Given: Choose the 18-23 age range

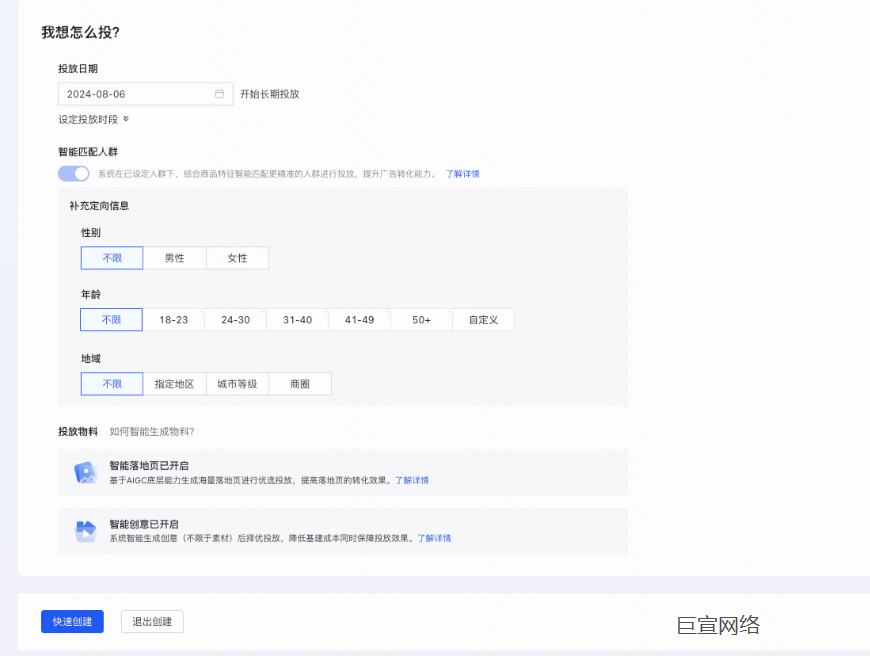Looking at the screenshot, I should 174,319.
